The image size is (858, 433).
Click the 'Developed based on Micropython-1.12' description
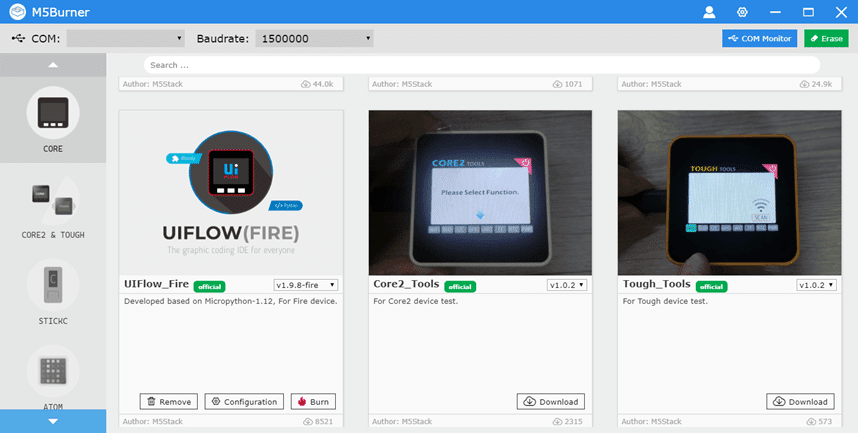[231, 301]
